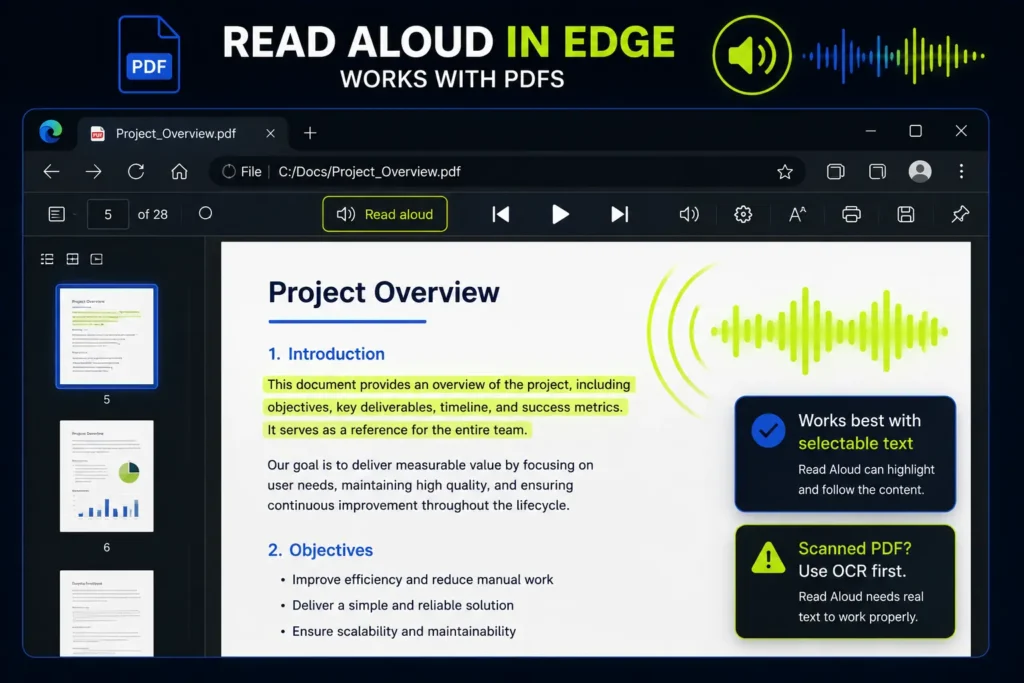Click the Project Overview heading
This screenshot has width=1024, height=683.
[x=384, y=292]
